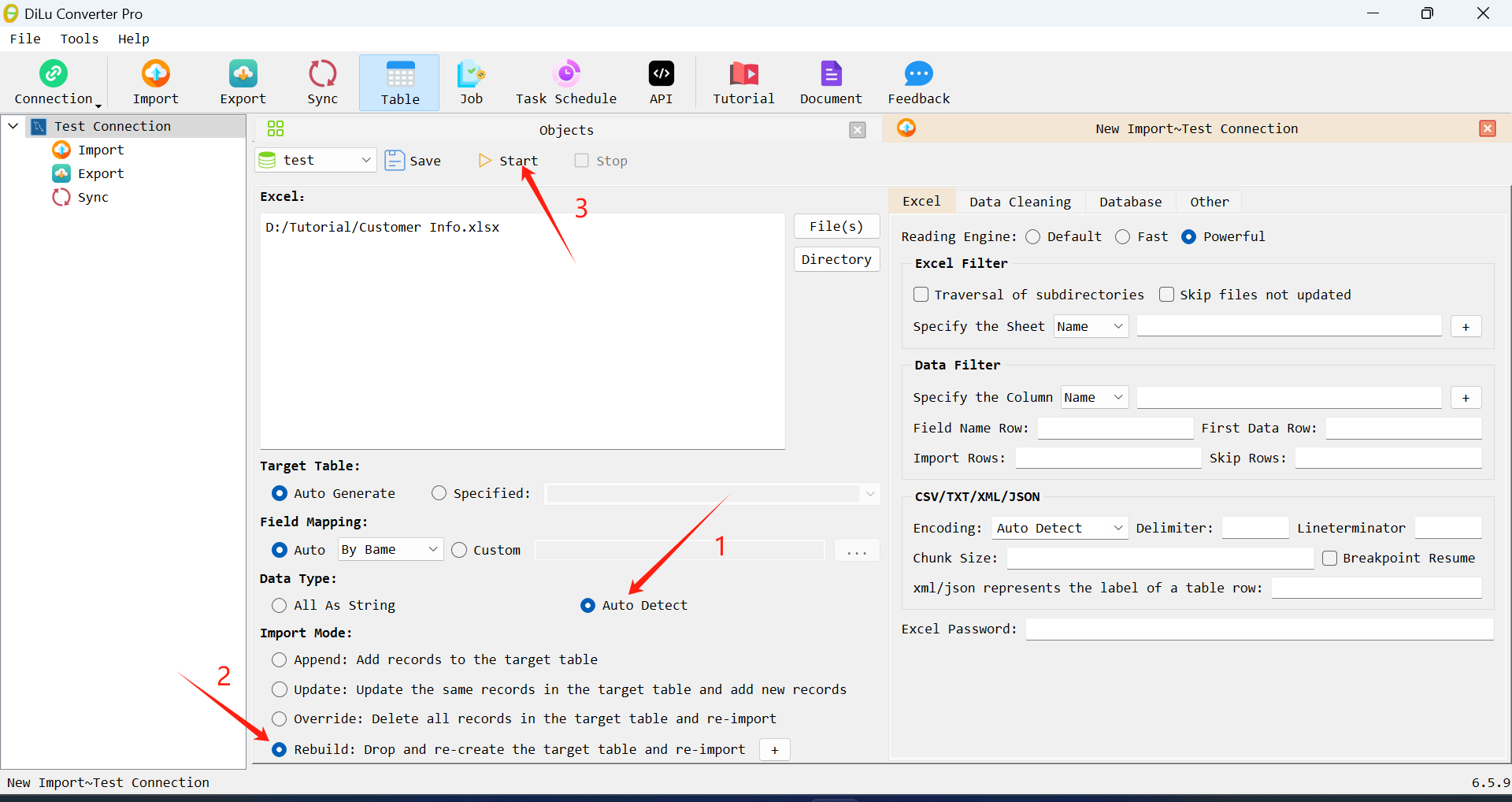Open the Connection toolbar icon
This screenshot has width=1512, height=802.
pyautogui.click(x=54, y=73)
